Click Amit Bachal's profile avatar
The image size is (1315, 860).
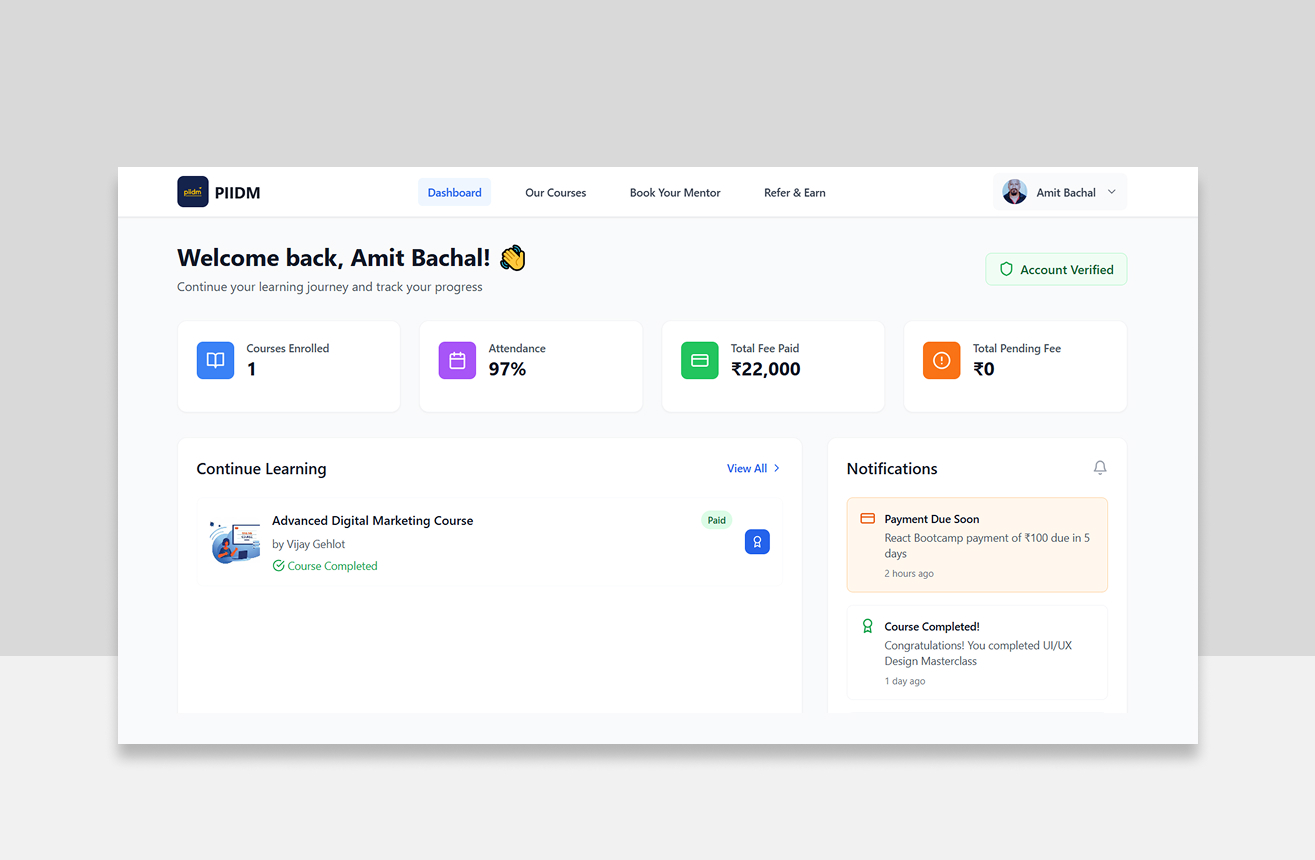click(1014, 192)
